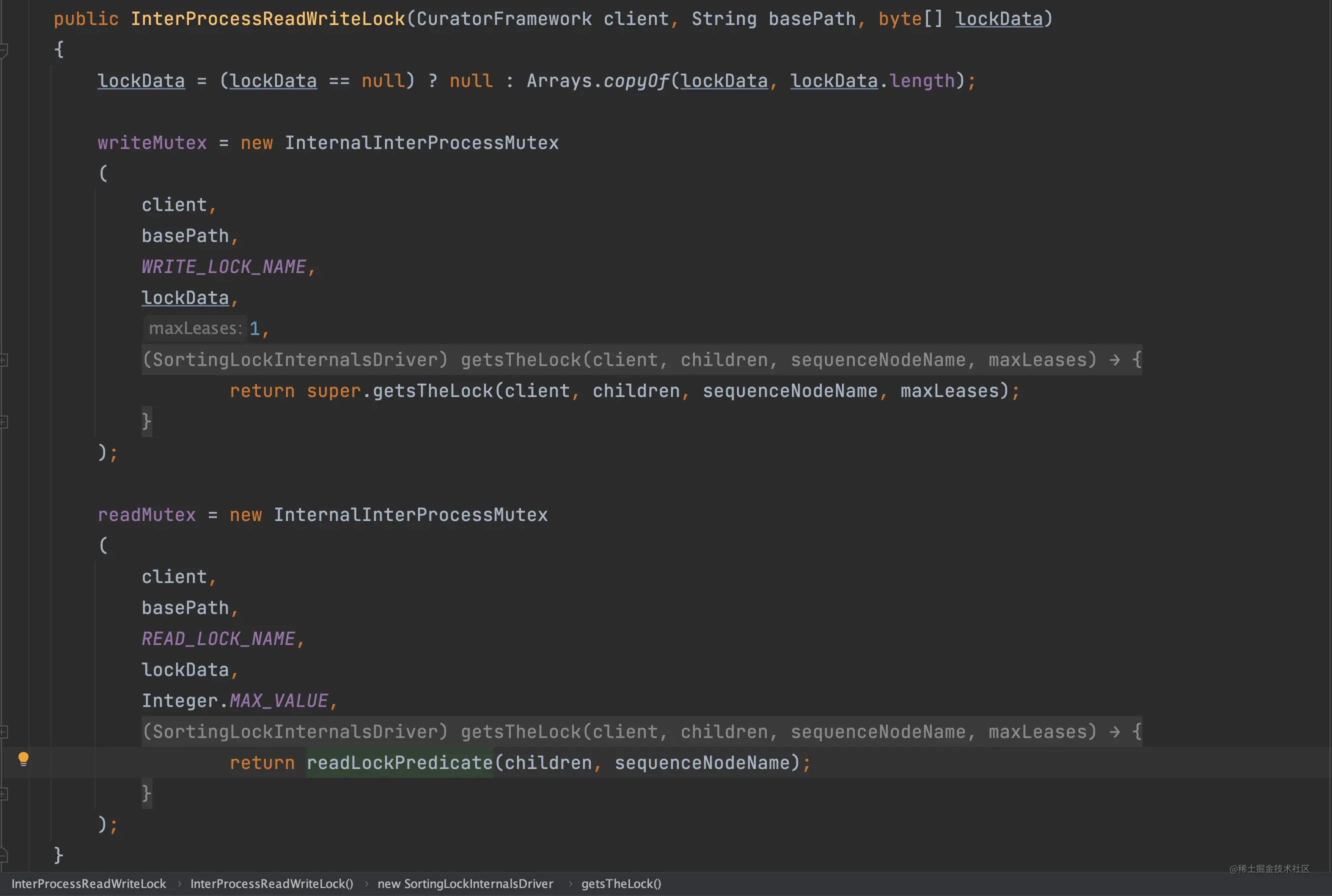Click the folded closing brace under readLockPredicate line
The width and height of the screenshot is (1332, 896).
tap(147, 793)
